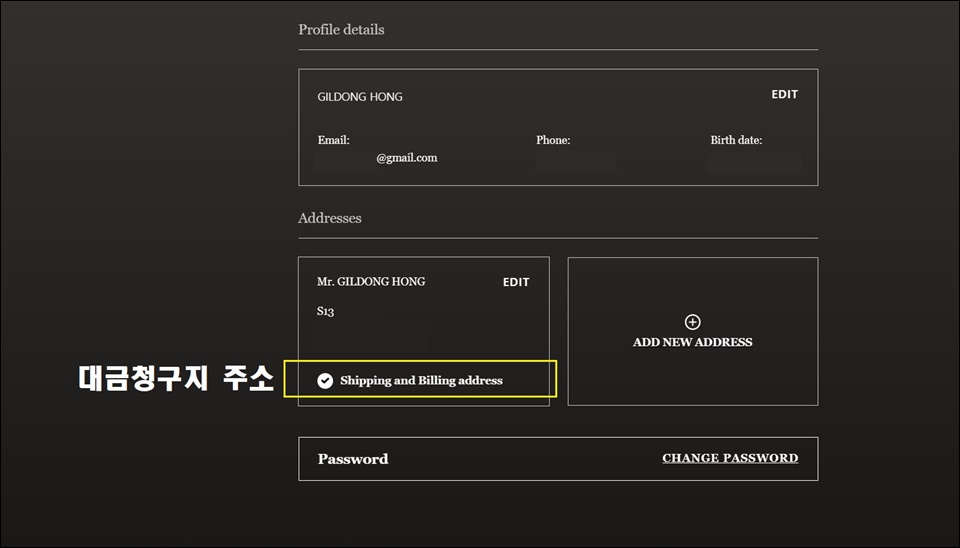
Task: Select the Phone field label
Action: pos(553,140)
